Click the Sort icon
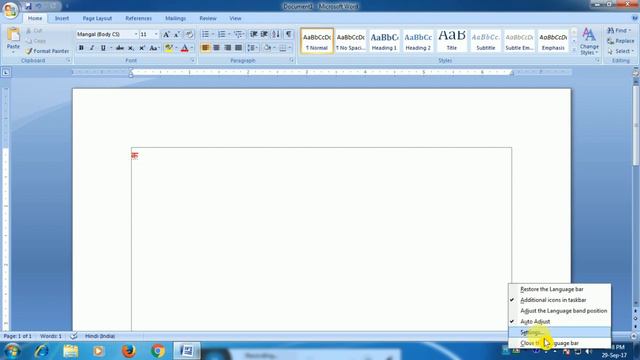This screenshot has height=360, width=640. [276, 34]
